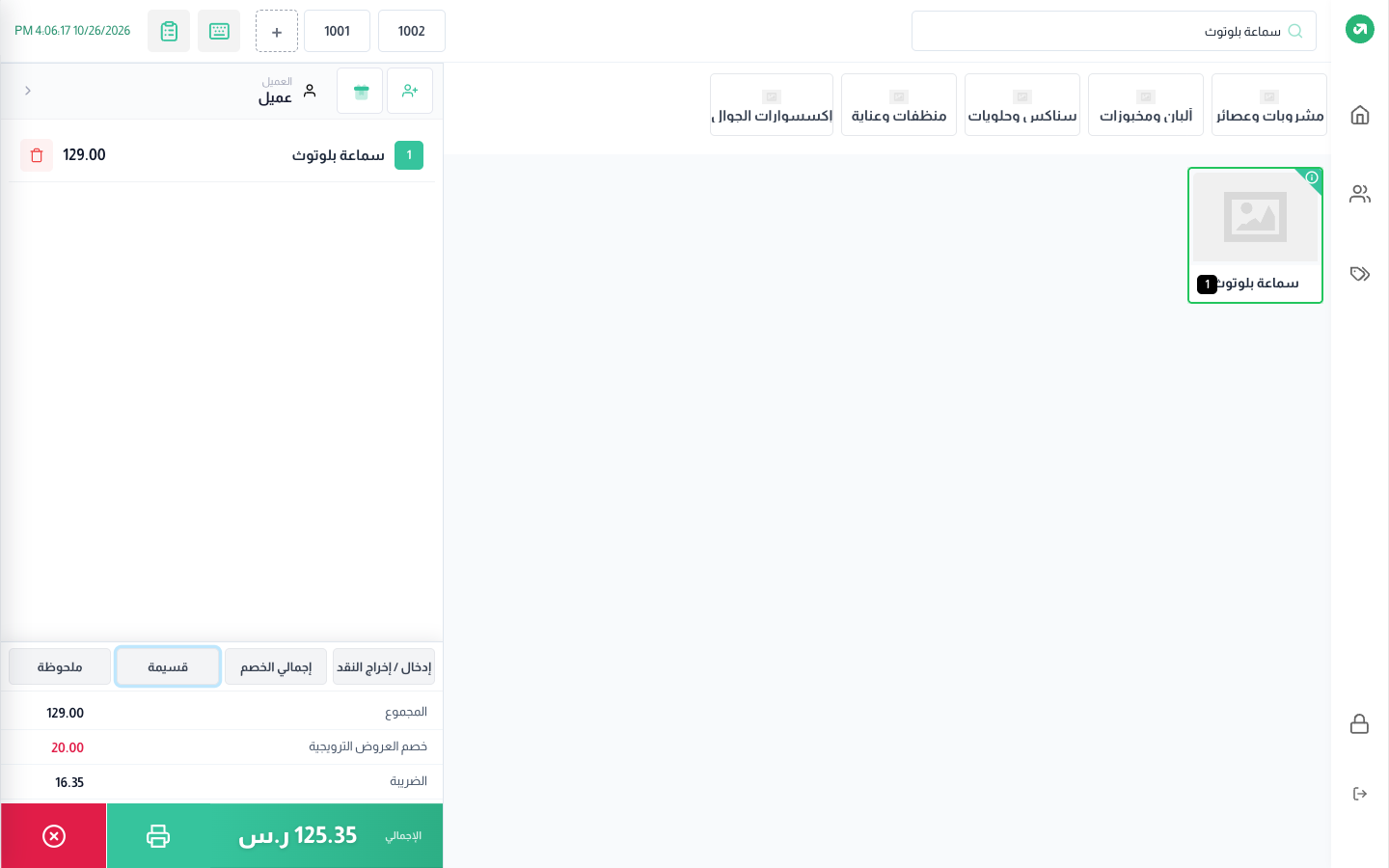Click the 129.00 price in the cart row
Image resolution: width=1389 pixels, height=868 pixels.
(84, 155)
